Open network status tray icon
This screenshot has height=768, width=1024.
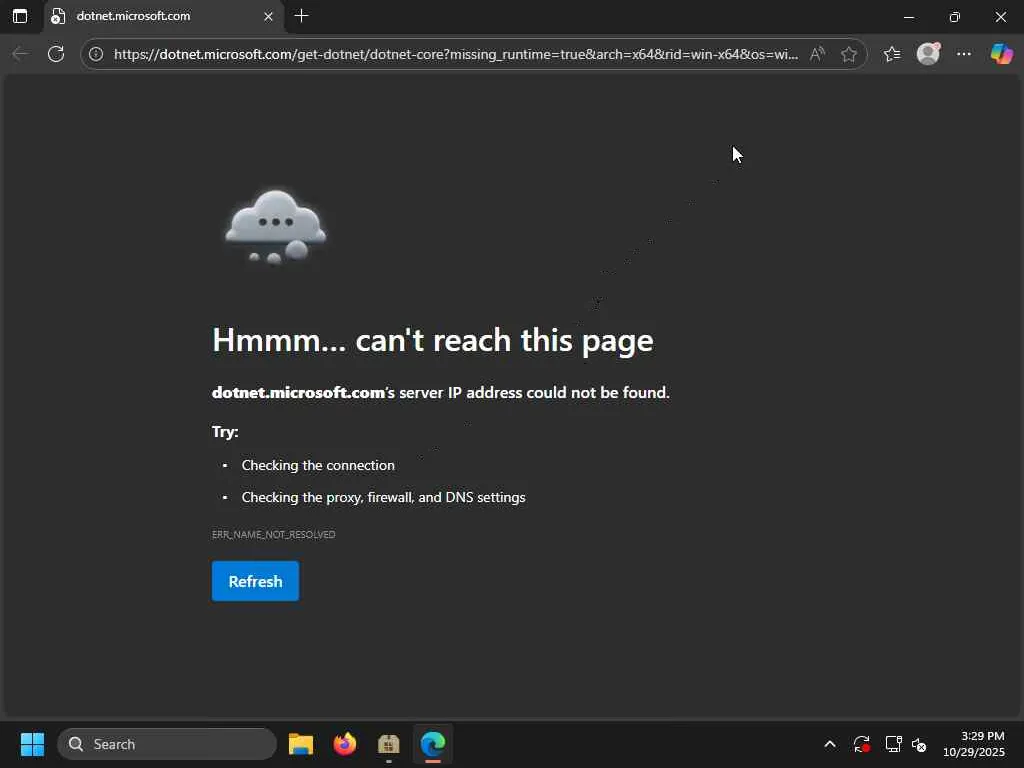point(893,744)
